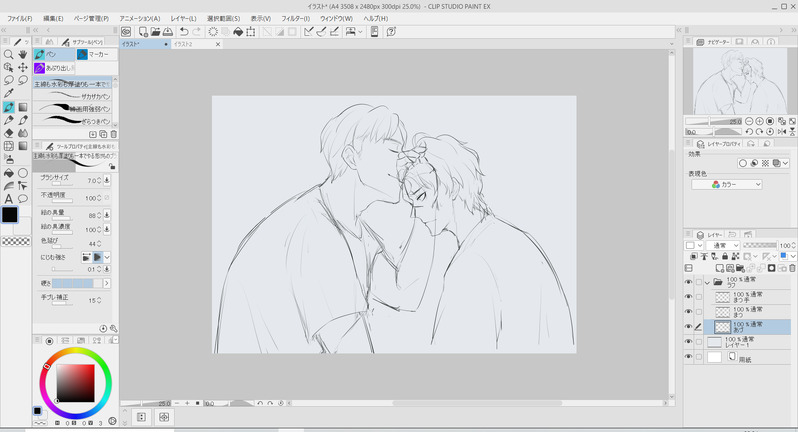This screenshot has height=432, width=798.
Task: Toggle the Lock layer icon
Action: 725,256
